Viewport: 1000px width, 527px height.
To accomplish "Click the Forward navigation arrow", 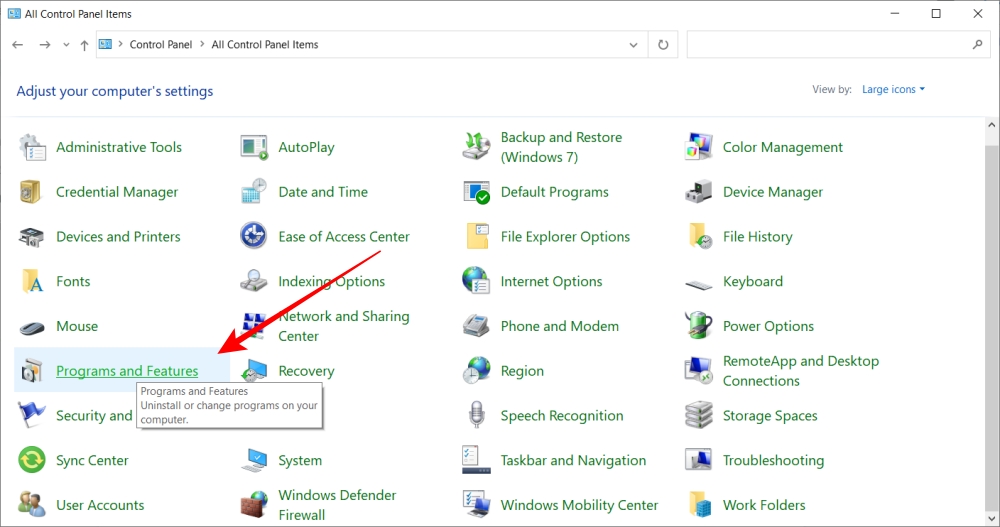I will click(45, 45).
